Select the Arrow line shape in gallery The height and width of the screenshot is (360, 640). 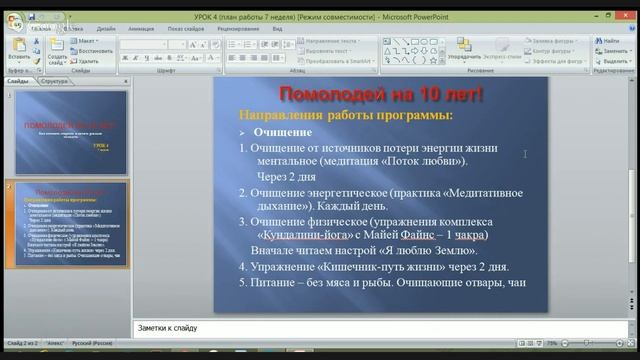tap(405, 42)
